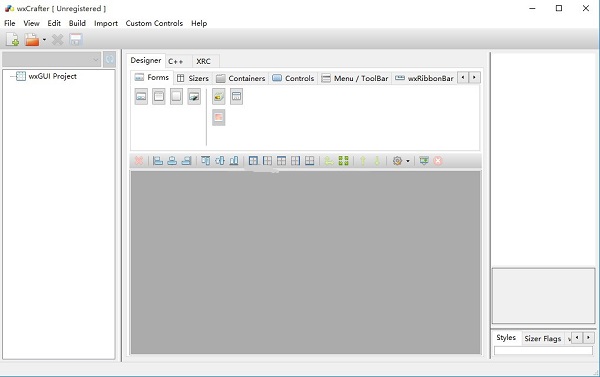
Task: Click the red X delete icon in the designer toolbar
Action: coord(139,161)
